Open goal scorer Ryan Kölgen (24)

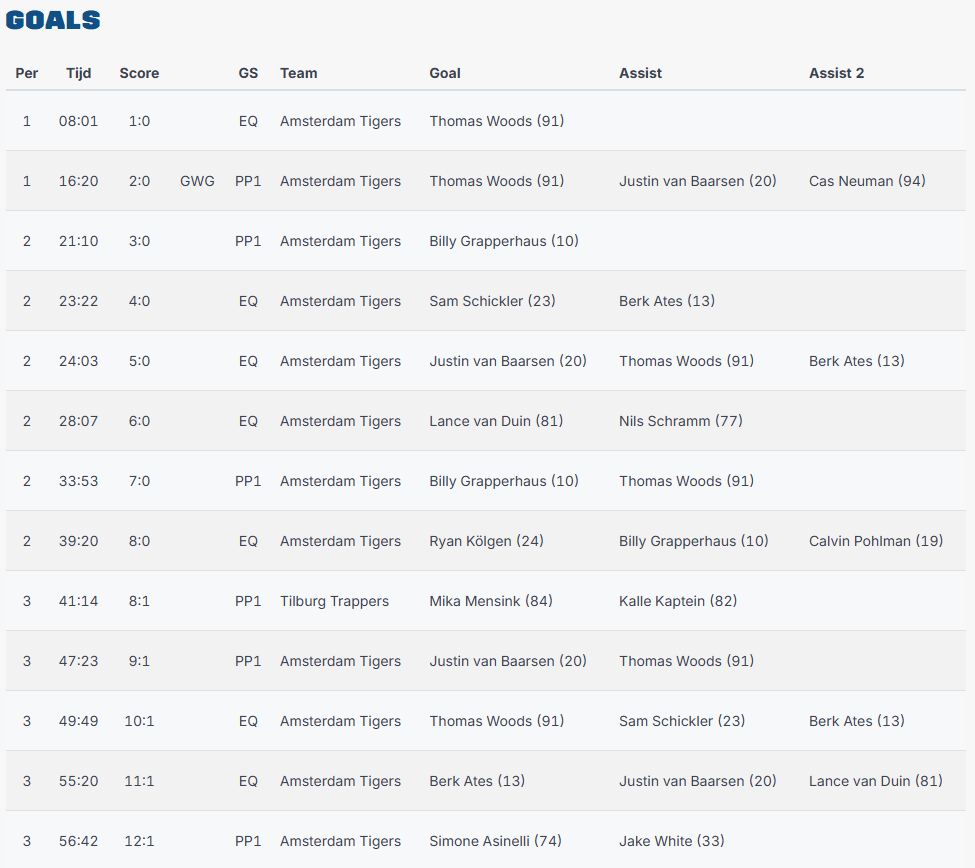point(486,541)
